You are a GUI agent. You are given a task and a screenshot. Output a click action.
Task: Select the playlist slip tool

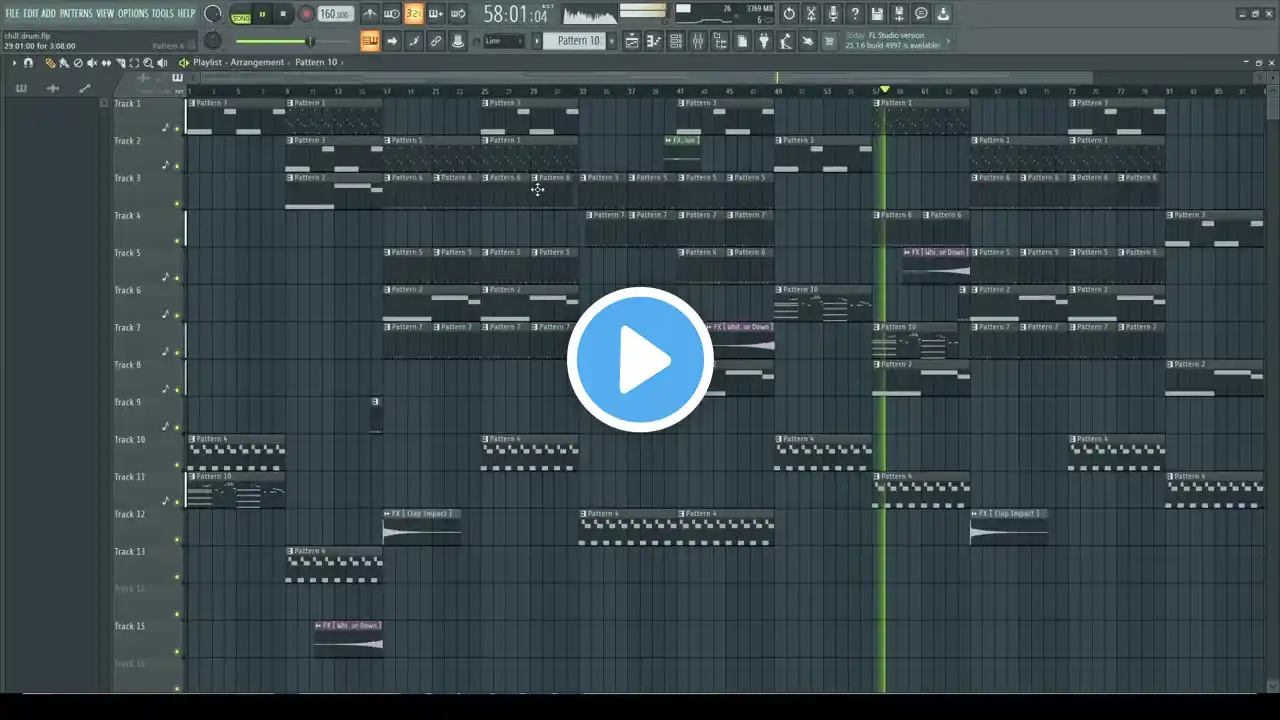(106, 63)
